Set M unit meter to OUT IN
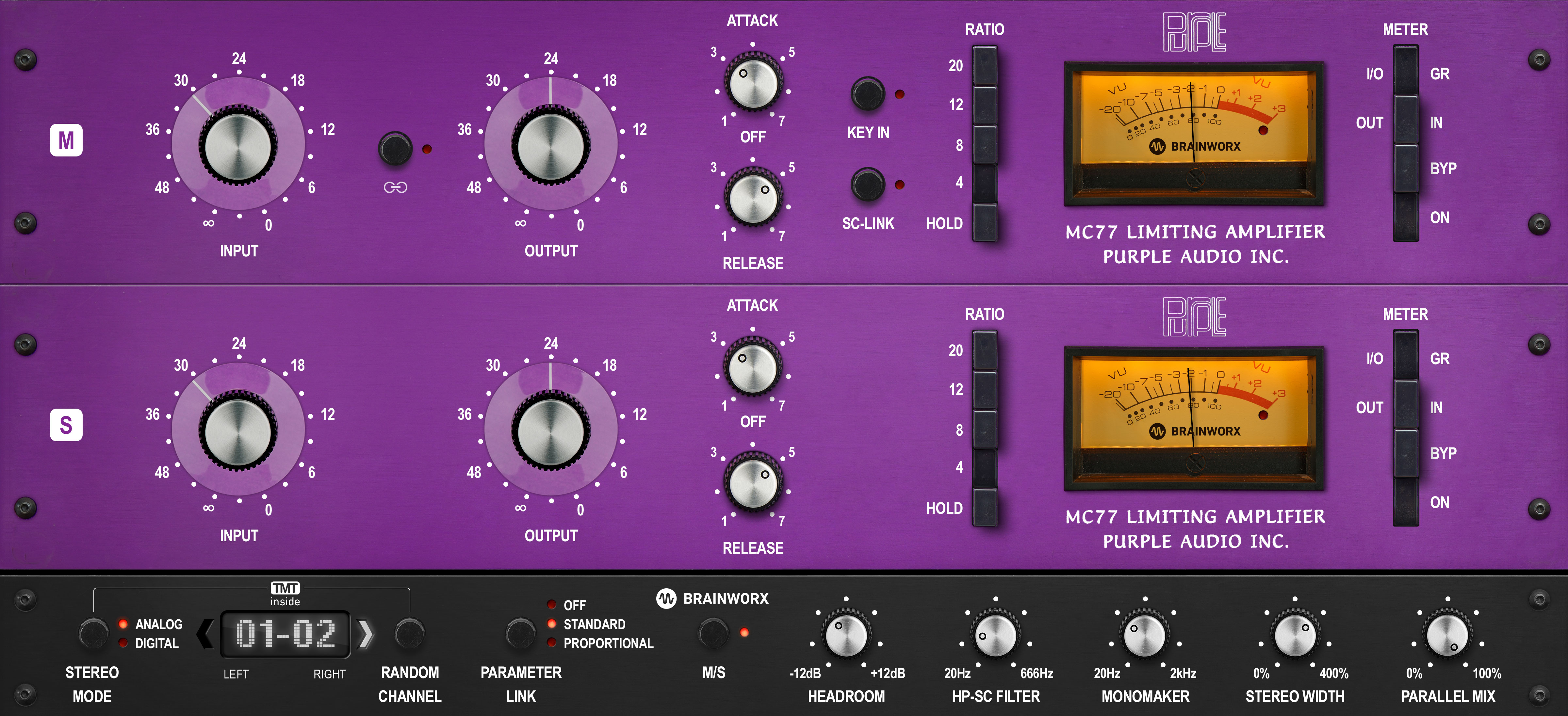Image resolution: width=1568 pixels, height=716 pixels. (x=1406, y=120)
